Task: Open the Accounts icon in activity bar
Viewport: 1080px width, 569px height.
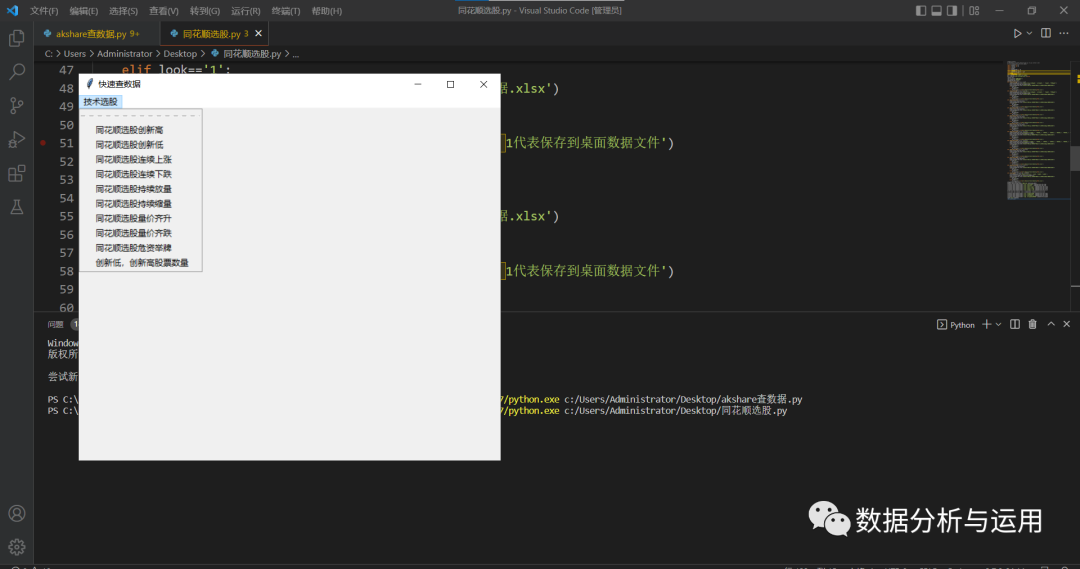Action: pos(17,514)
